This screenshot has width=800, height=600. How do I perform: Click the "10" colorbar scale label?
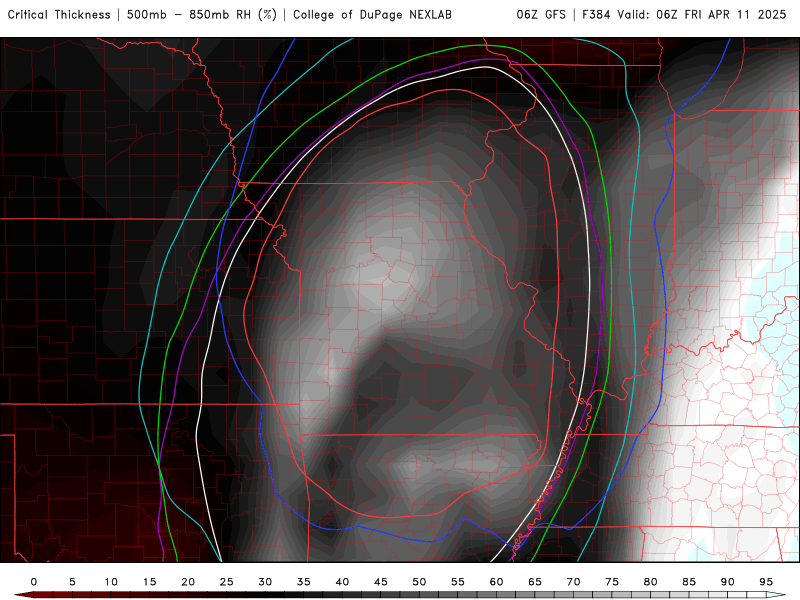(x=111, y=582)
